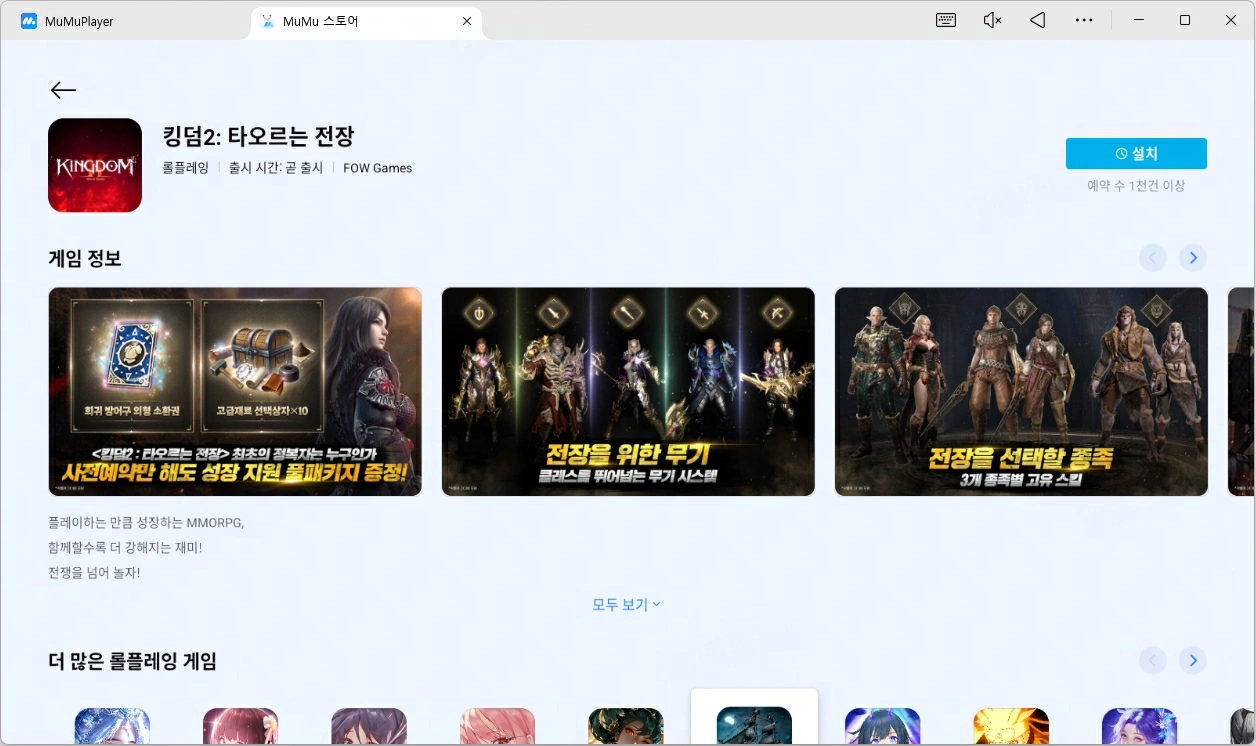Click the 설치 install button

(1136, 154)
